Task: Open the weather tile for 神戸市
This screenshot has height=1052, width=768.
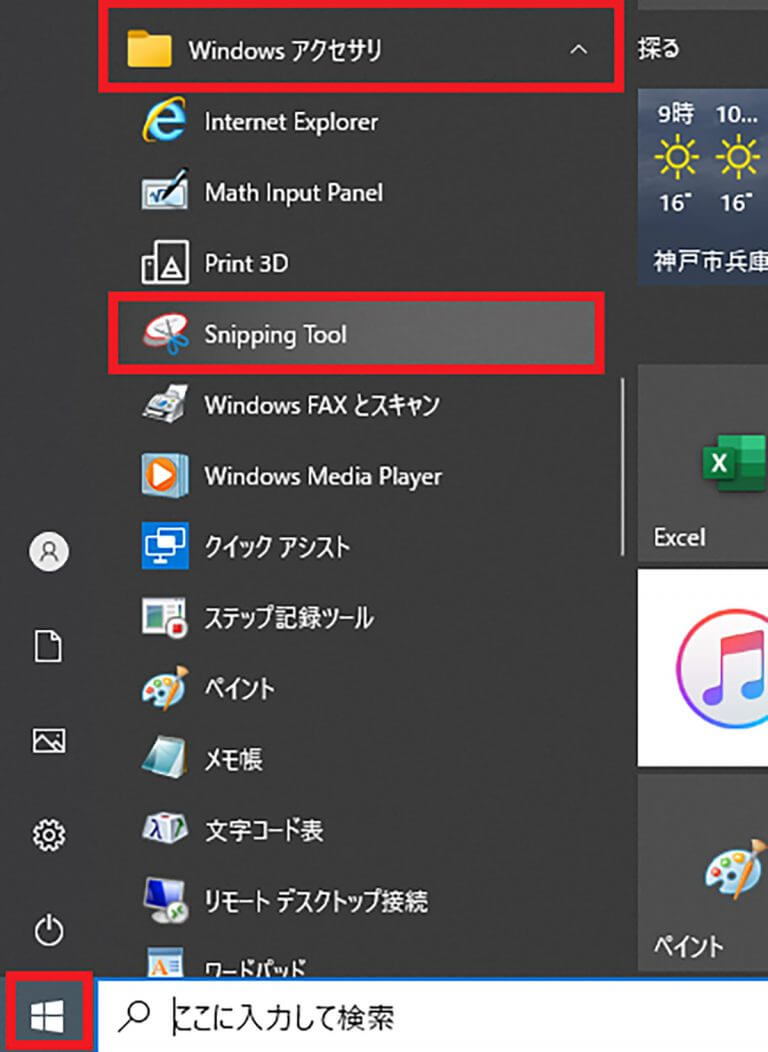Action: point(703,187)
